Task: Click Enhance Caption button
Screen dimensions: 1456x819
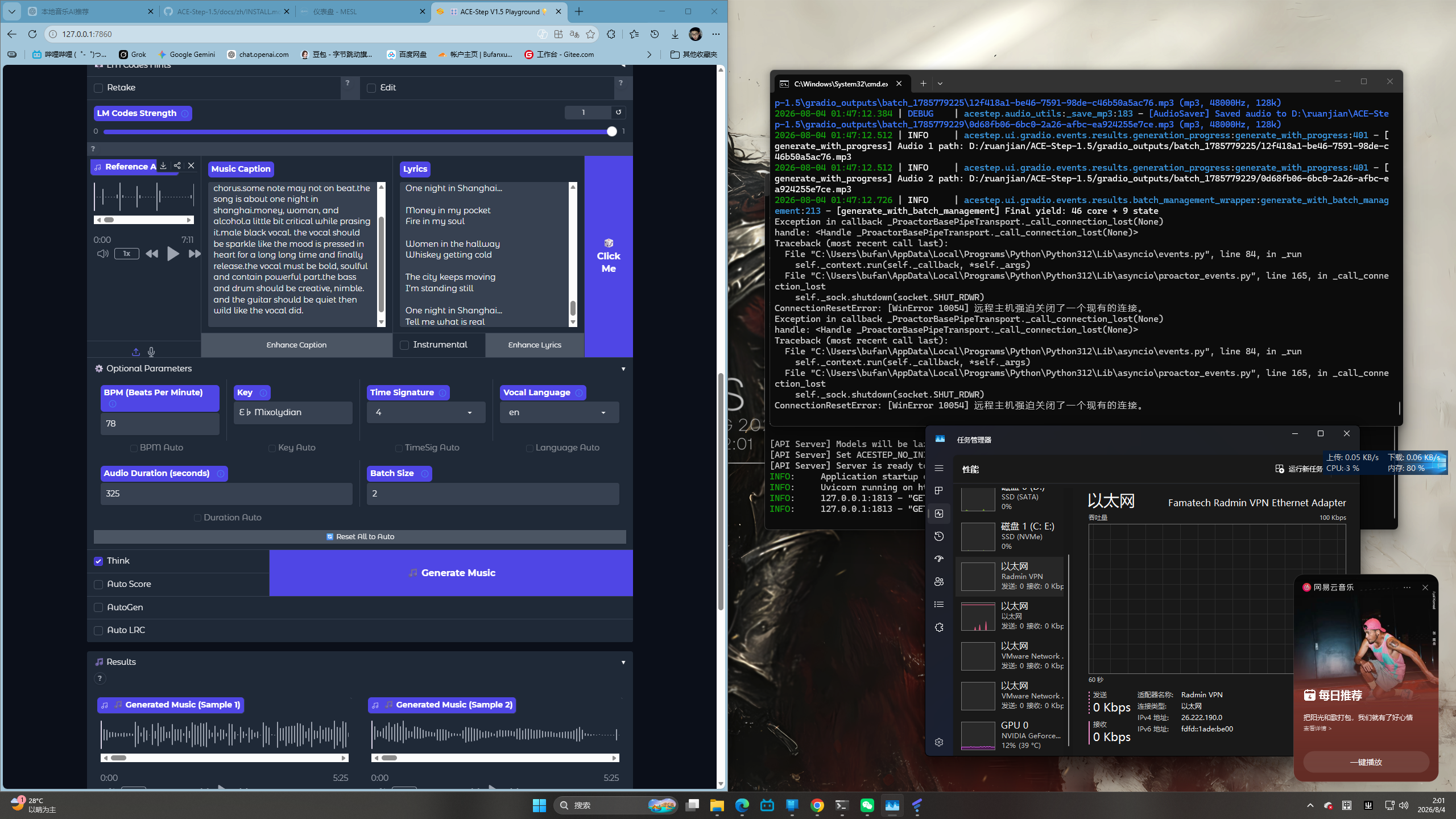Action: 296,345
